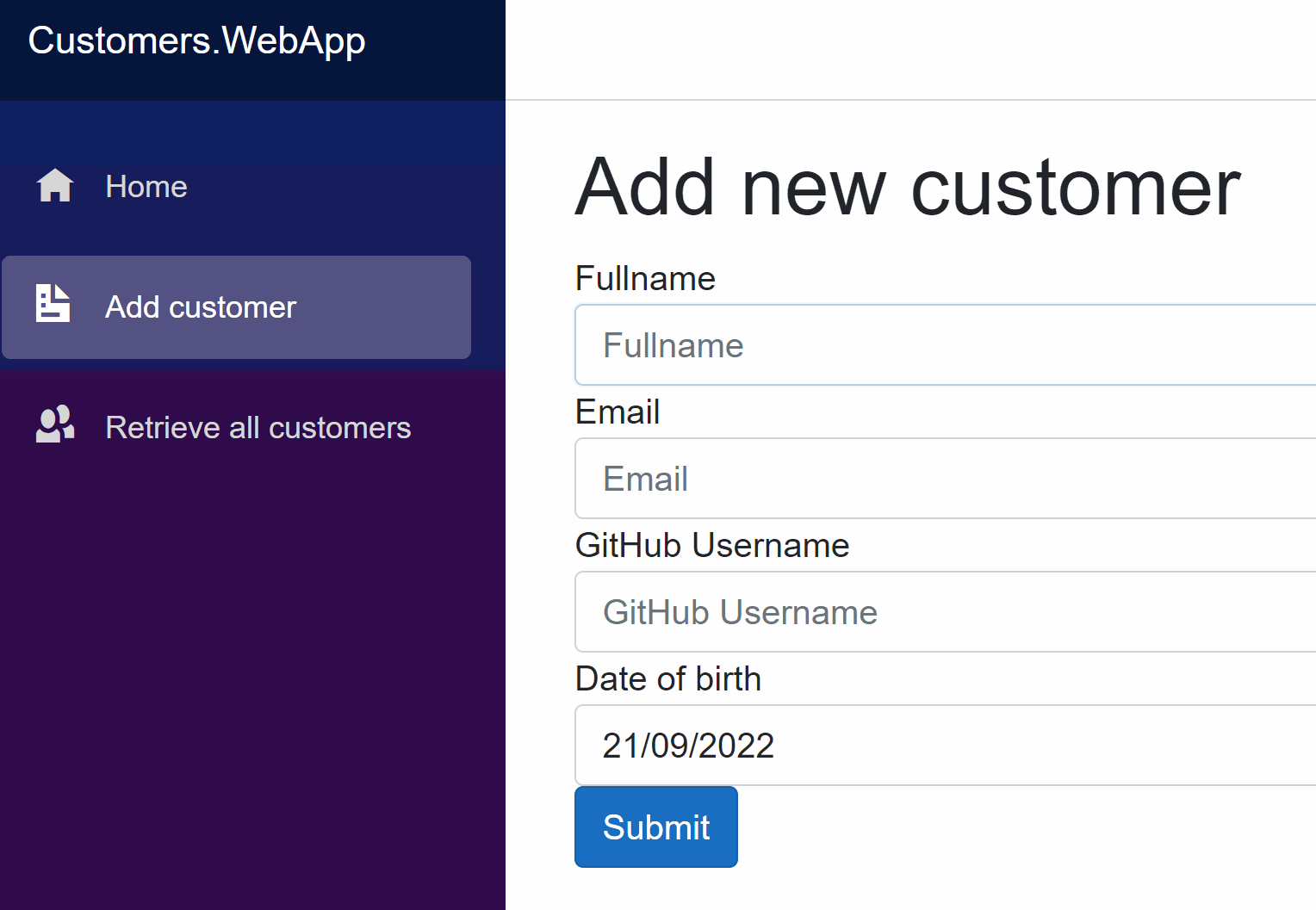Open Retrieve all customers link text
1316x910 pixels.
pyautogui.click(x=258, y=428)
